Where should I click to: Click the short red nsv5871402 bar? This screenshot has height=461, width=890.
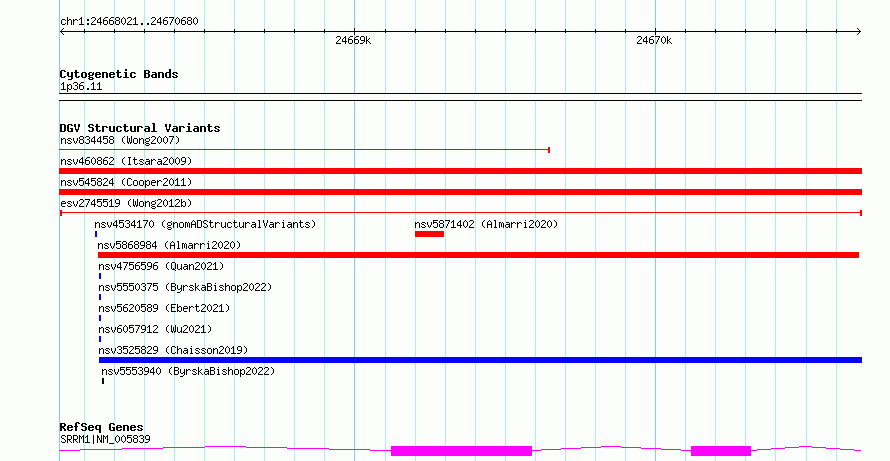click(x=429, y=234)
